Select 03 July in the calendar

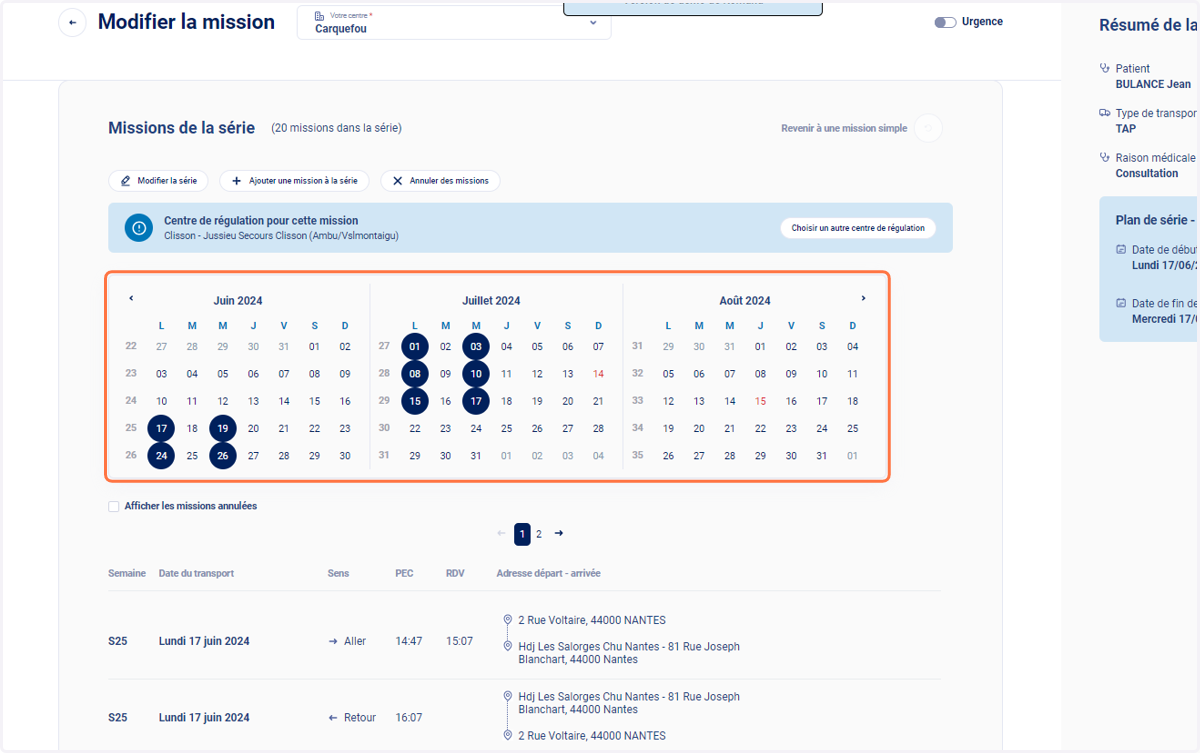coord(476,347)
